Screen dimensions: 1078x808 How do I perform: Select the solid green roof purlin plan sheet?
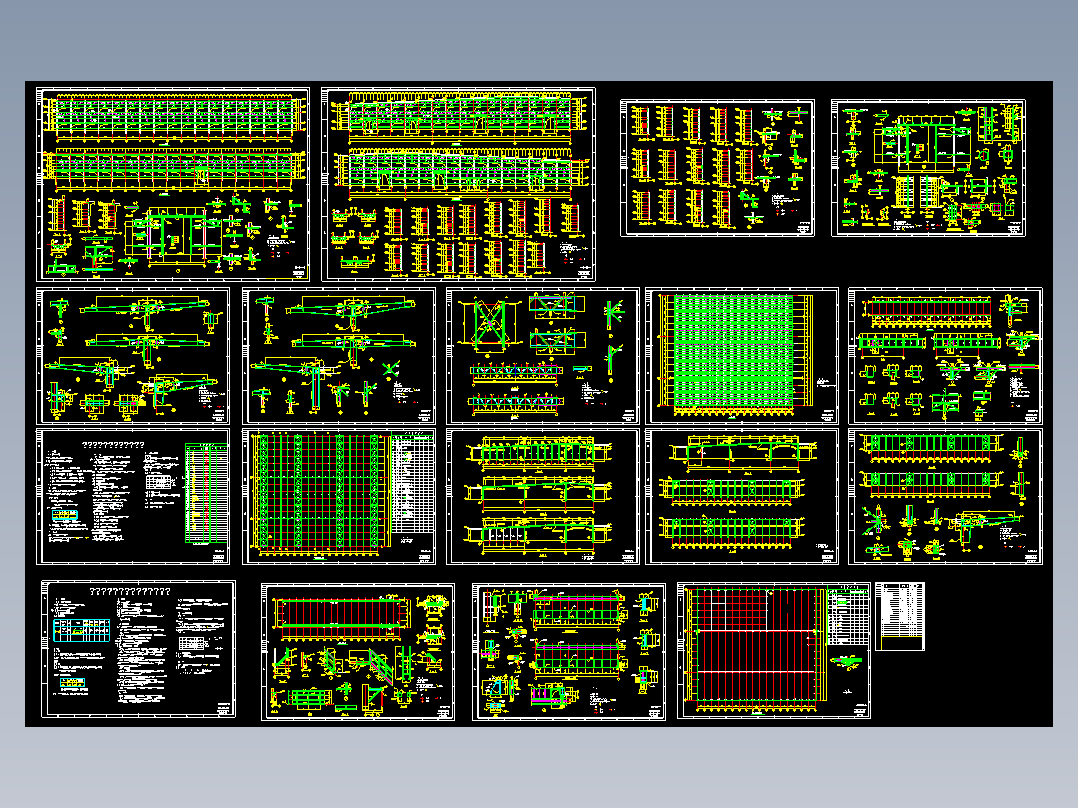tap(742, 356)
